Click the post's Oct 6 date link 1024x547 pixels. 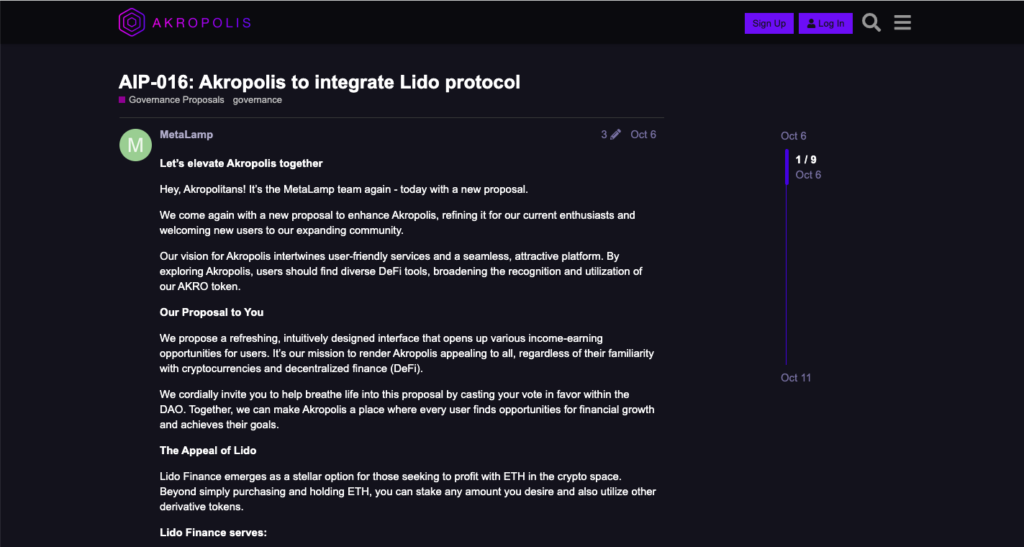[x=643, y=135]
